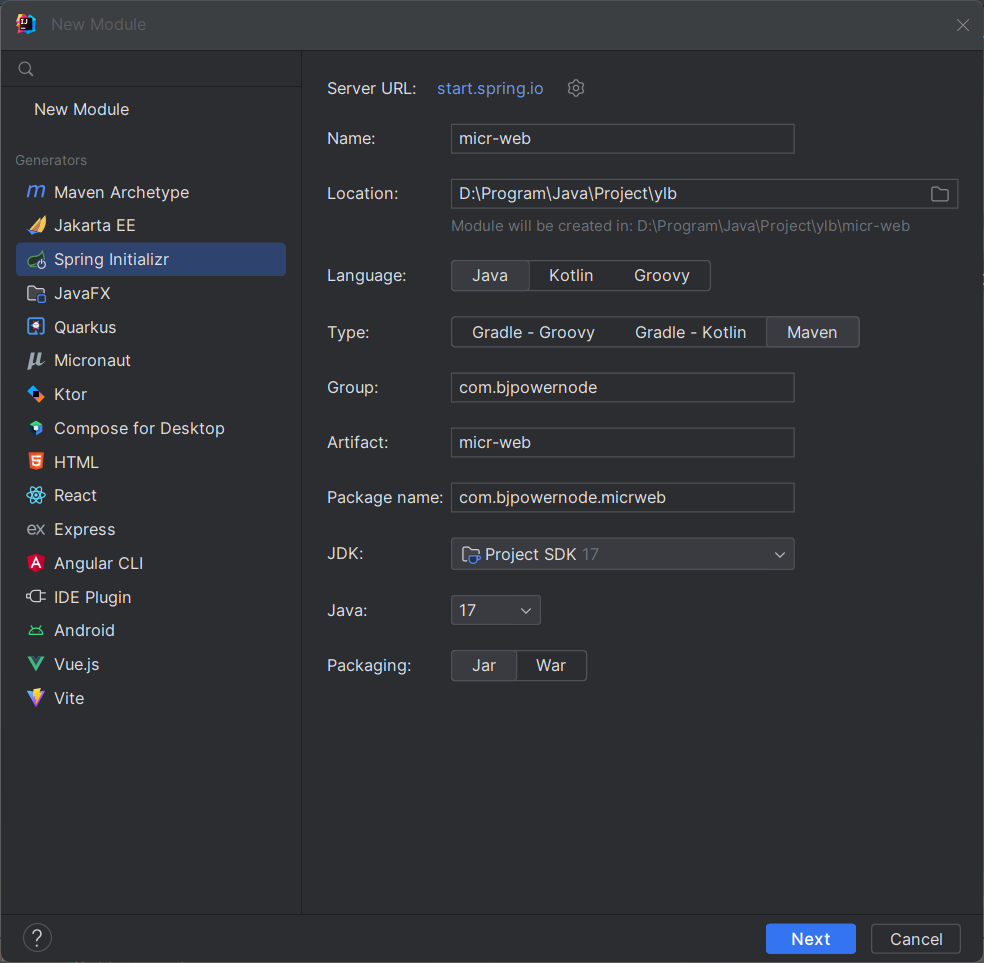Click the Angular CLI red icon
The width and height of the screenshot is (984, 963).
36,563
